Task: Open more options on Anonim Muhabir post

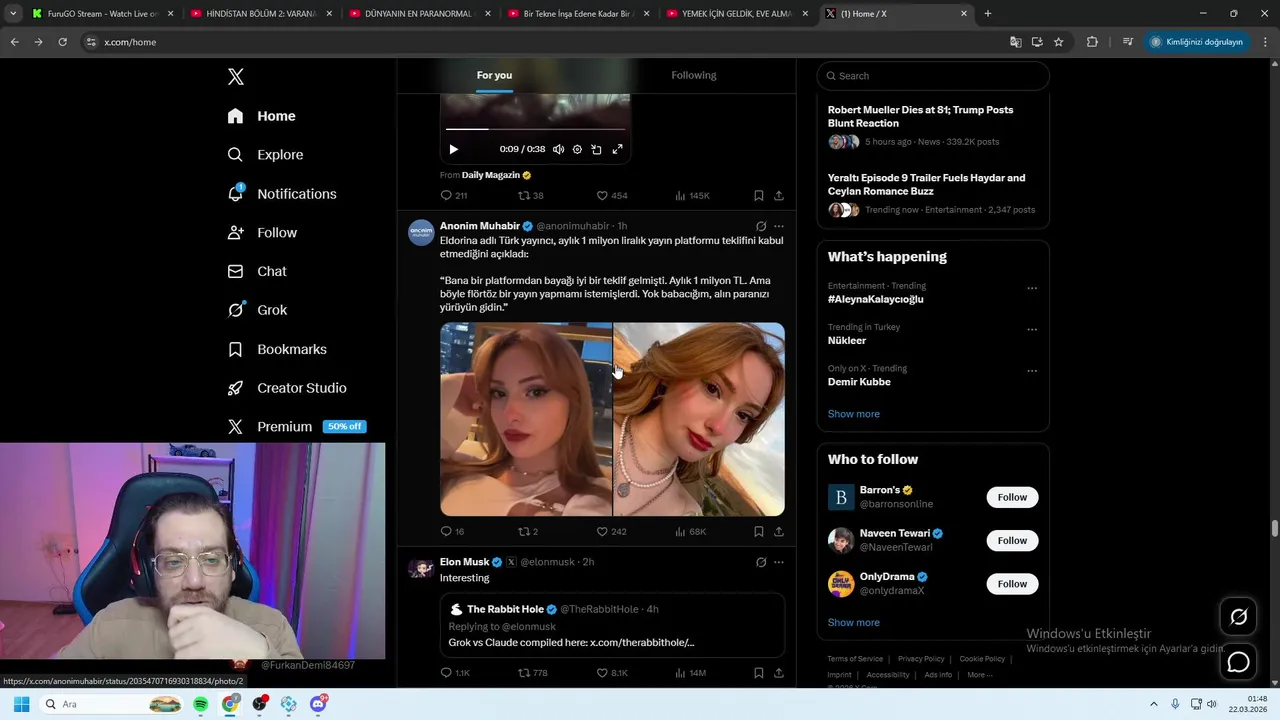Action: 779,227
